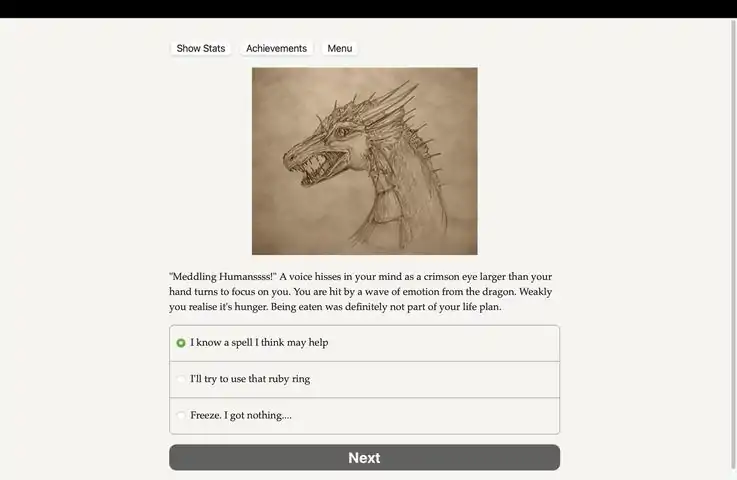View the Achievements list
Screen dimensions: 737x480
tap(276, 48)
